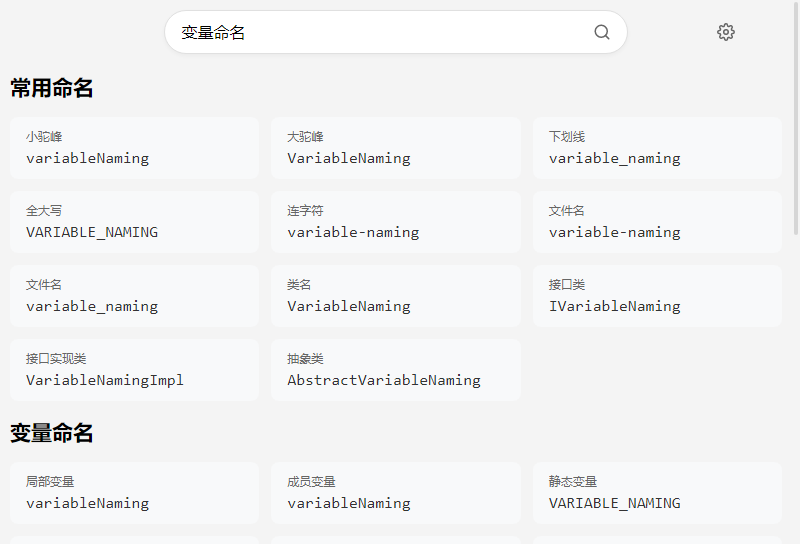Select the 接口类 IVariableNaming card
Screen dimensions: 800x544
pyautogui.click(x=657, y=296)
